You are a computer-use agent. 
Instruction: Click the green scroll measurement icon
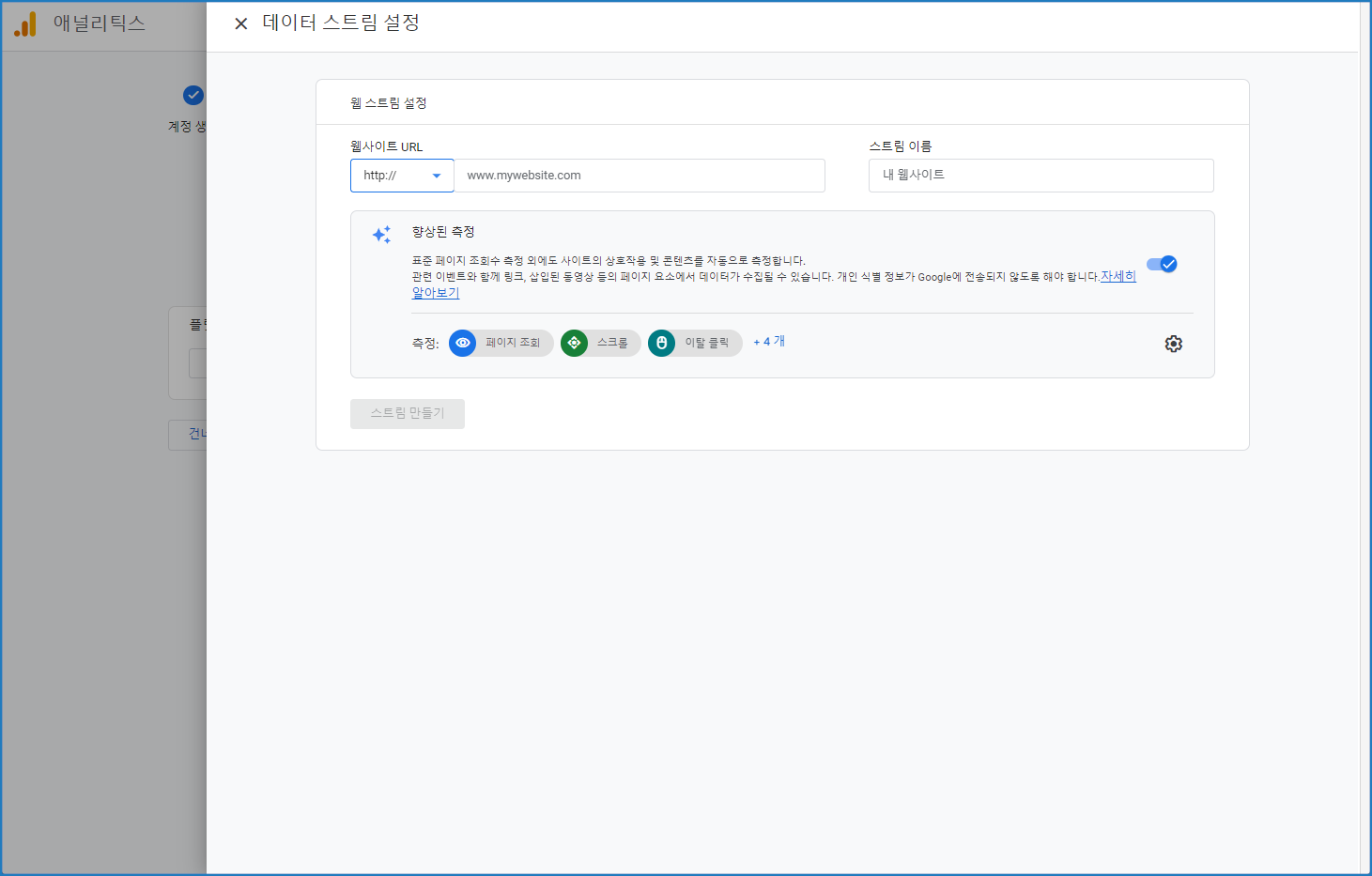coord(574,343)
